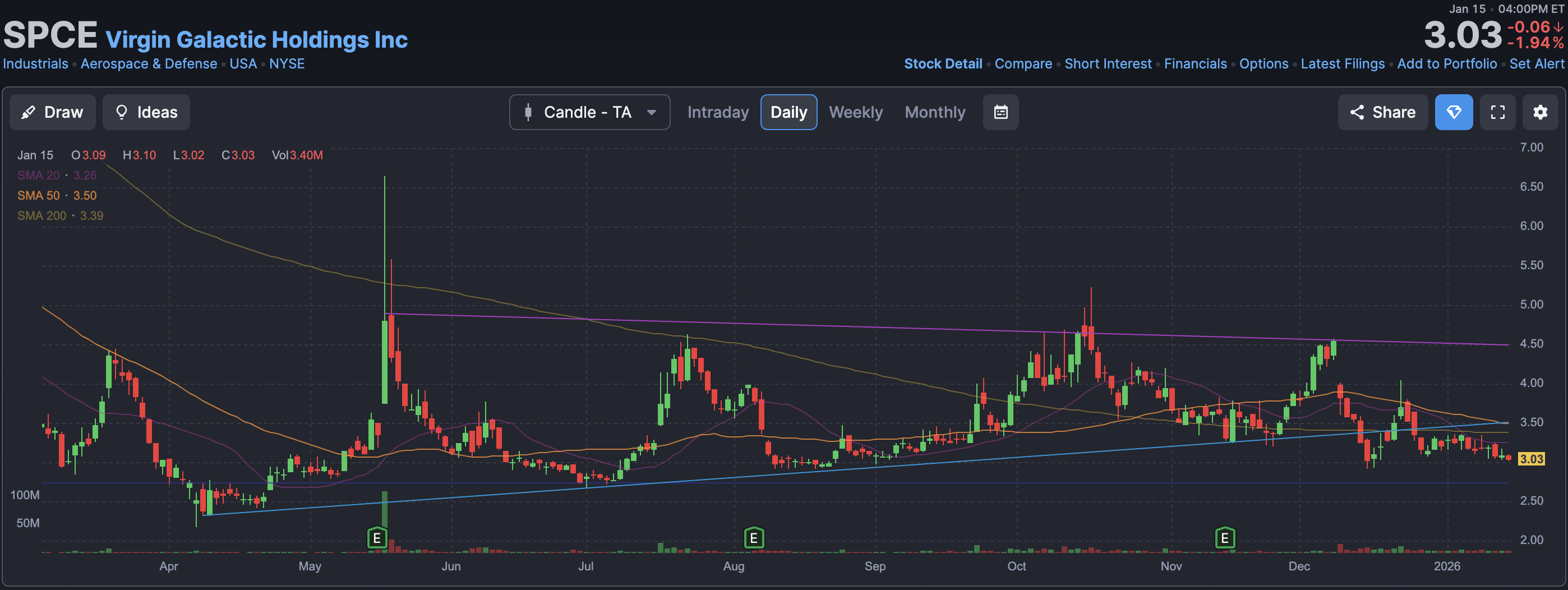Viewport: 1568px width, 590px height.
Task: Click the 3.03 current price tag on axis
Action: click(1531, 459)
